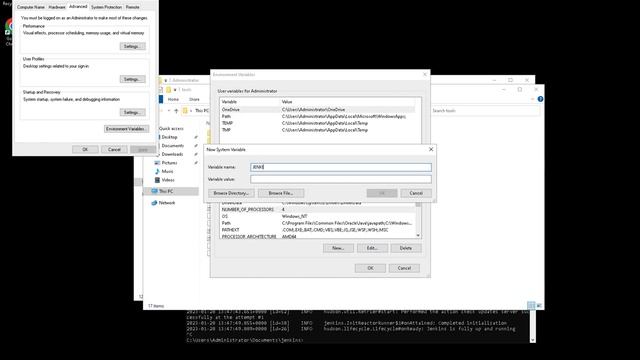Screen dimensions: 640x360
Task: Open Performance Settings button
Action: pos(132,46)
